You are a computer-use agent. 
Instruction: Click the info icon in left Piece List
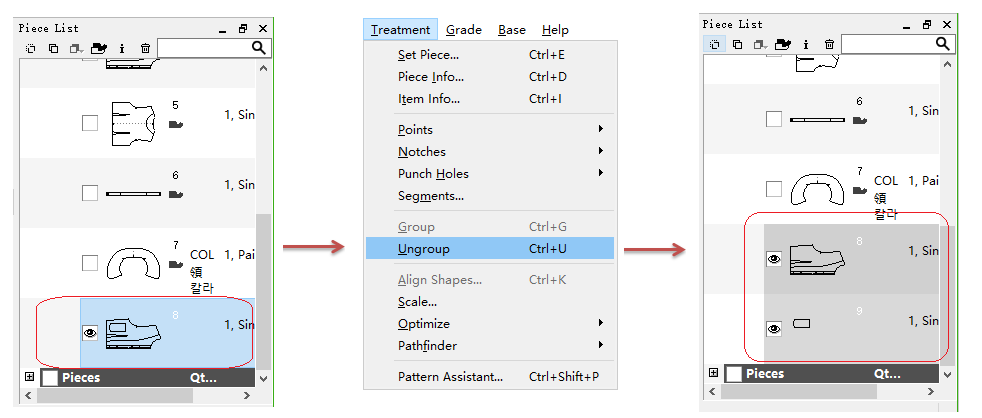click(122, 47)
